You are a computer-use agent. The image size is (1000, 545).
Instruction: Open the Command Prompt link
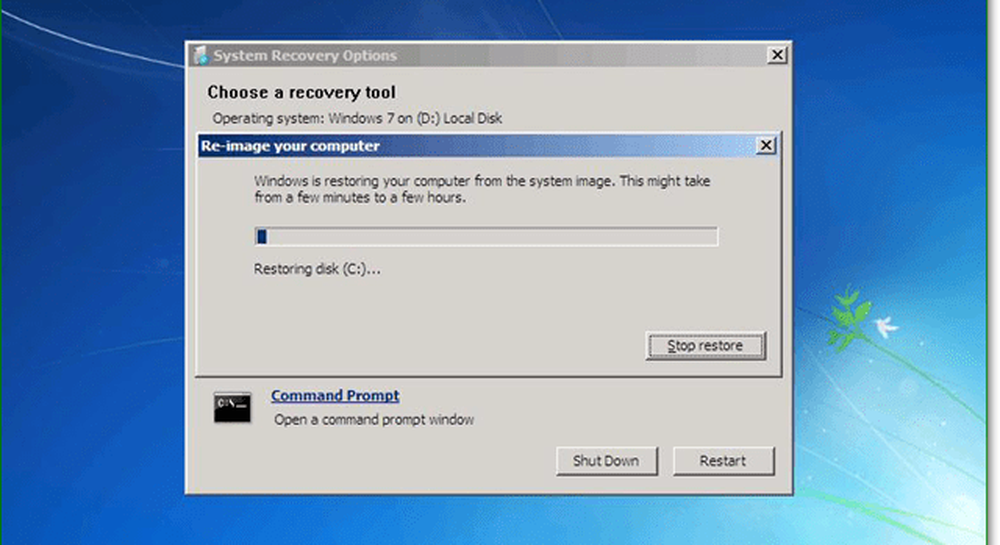click(x=335, y=395)
